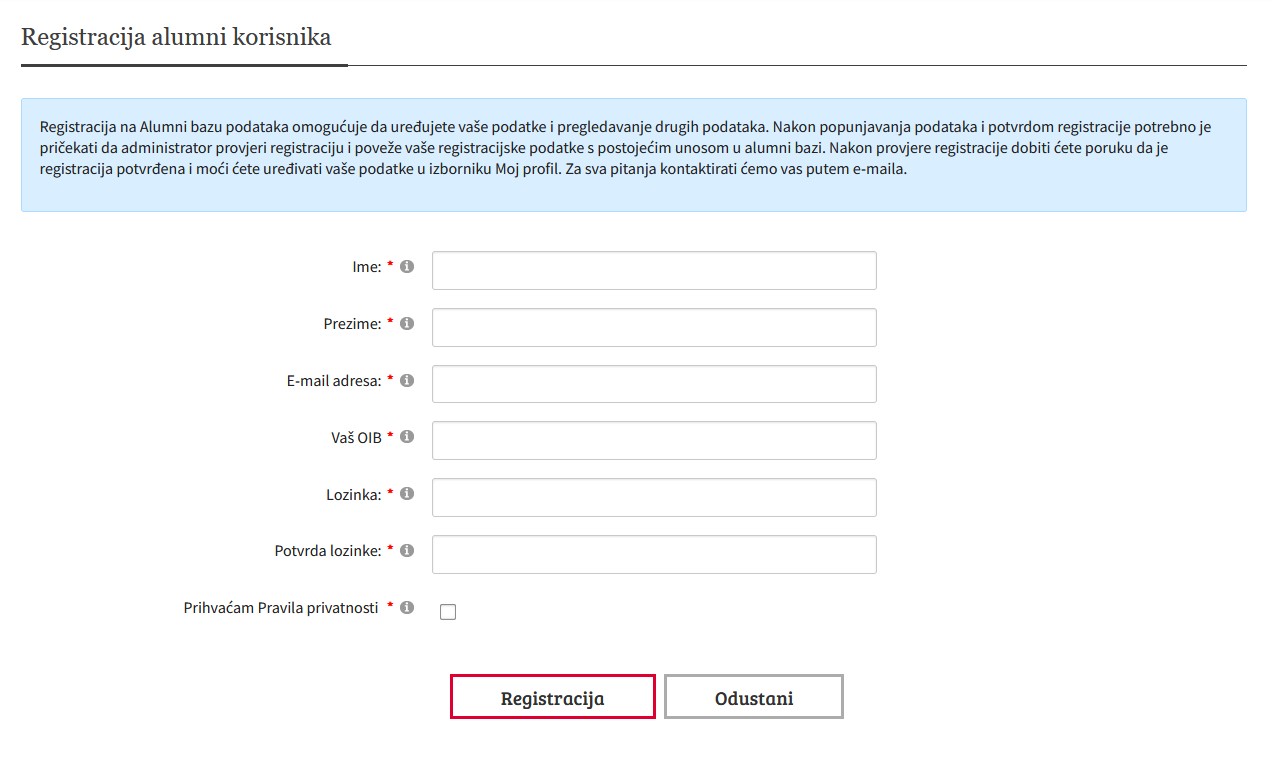Click the E-mail adresa field label
The width and height of the screenshot is (1273, 761).
coord(334,381)
